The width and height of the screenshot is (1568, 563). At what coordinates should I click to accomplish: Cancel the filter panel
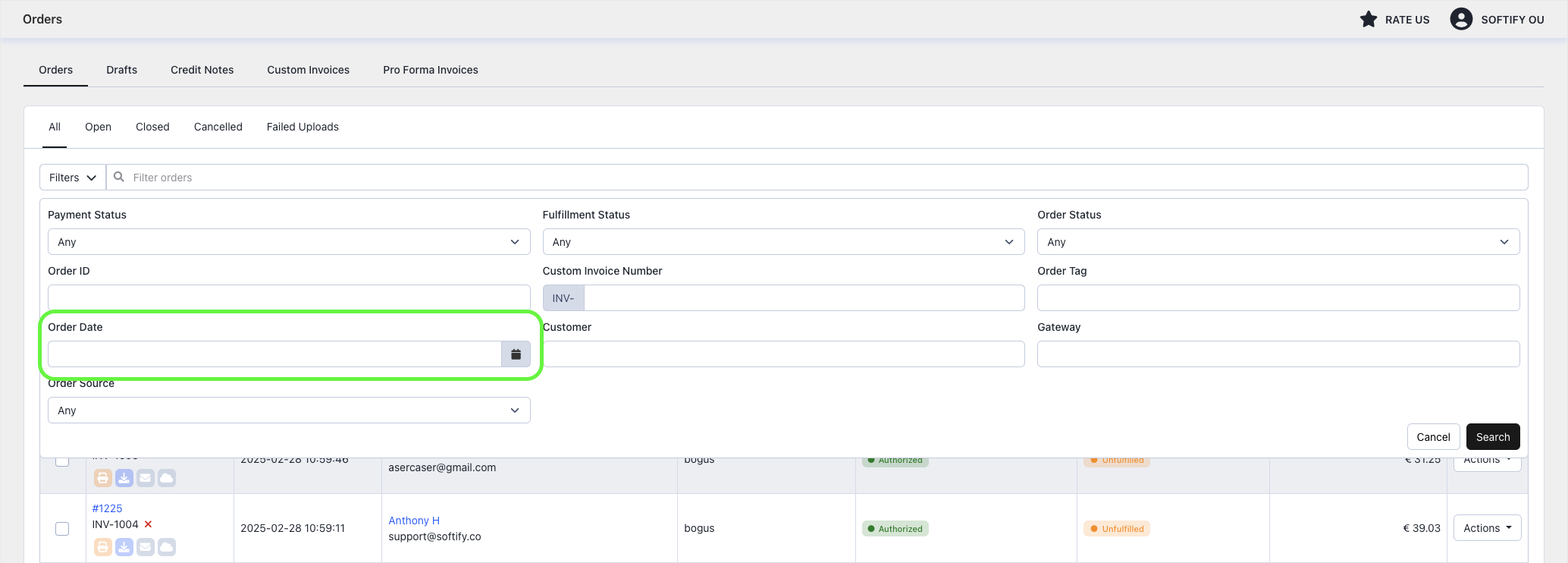pyautogui.click(x=1432, y=437)
